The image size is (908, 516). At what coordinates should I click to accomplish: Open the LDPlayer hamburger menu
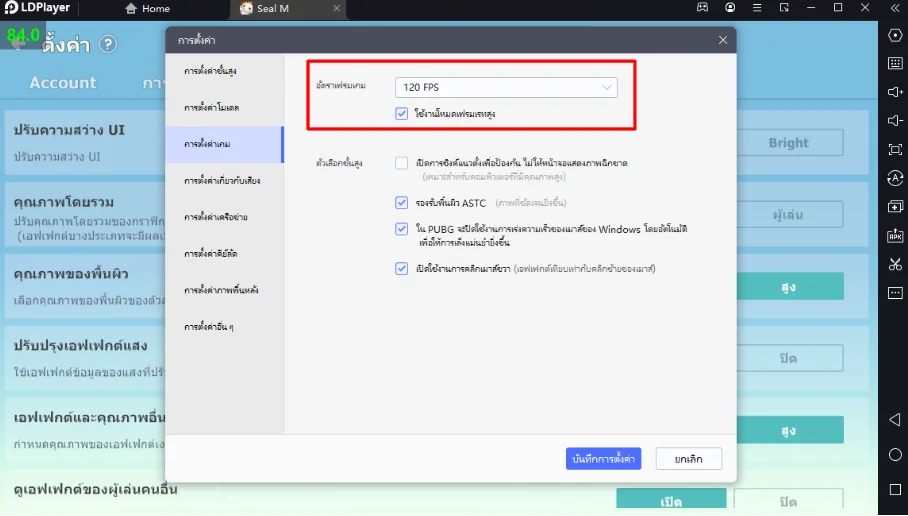(757, 8)
